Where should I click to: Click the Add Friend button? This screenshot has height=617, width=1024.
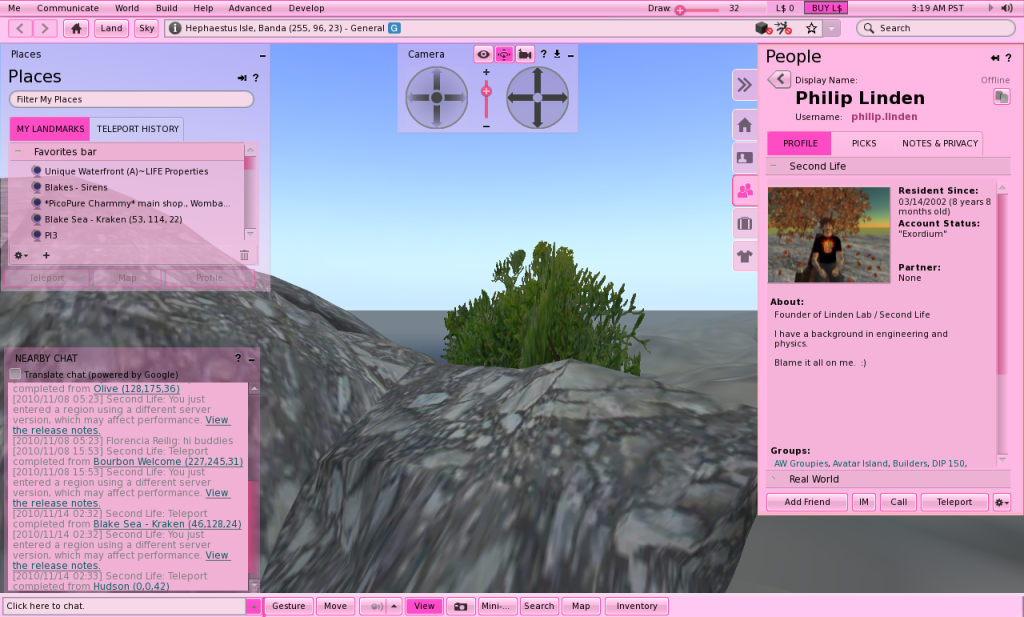click(x=806, y=502)
